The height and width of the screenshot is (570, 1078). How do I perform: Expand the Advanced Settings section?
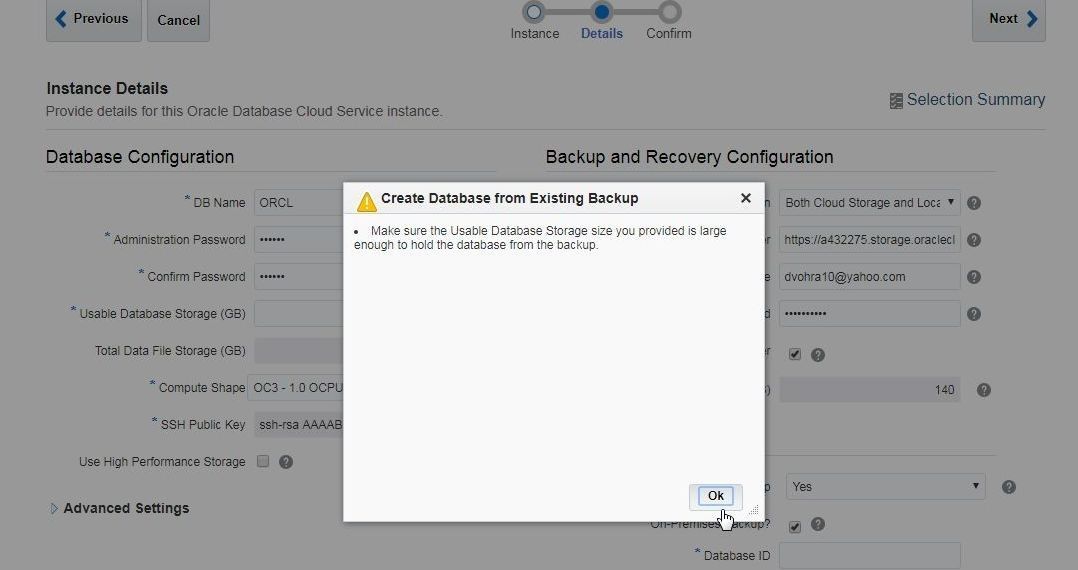[x=119, y=508]
